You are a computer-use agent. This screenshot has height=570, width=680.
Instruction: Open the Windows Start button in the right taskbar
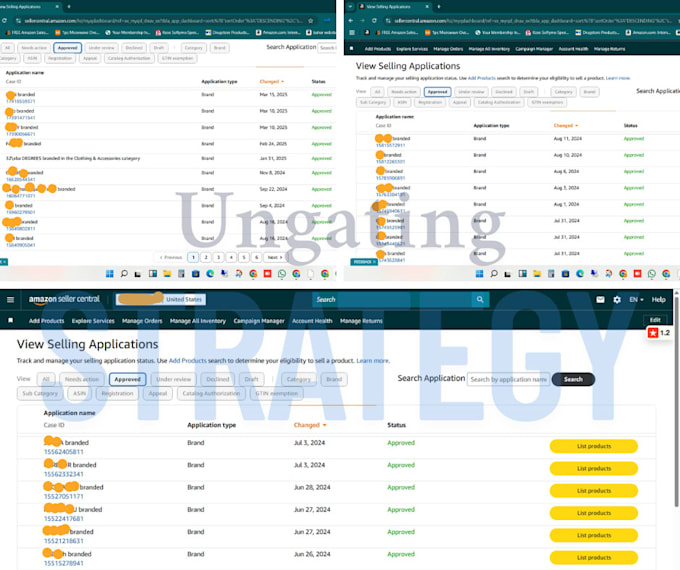pyautogui.click(x=479, y=273)
